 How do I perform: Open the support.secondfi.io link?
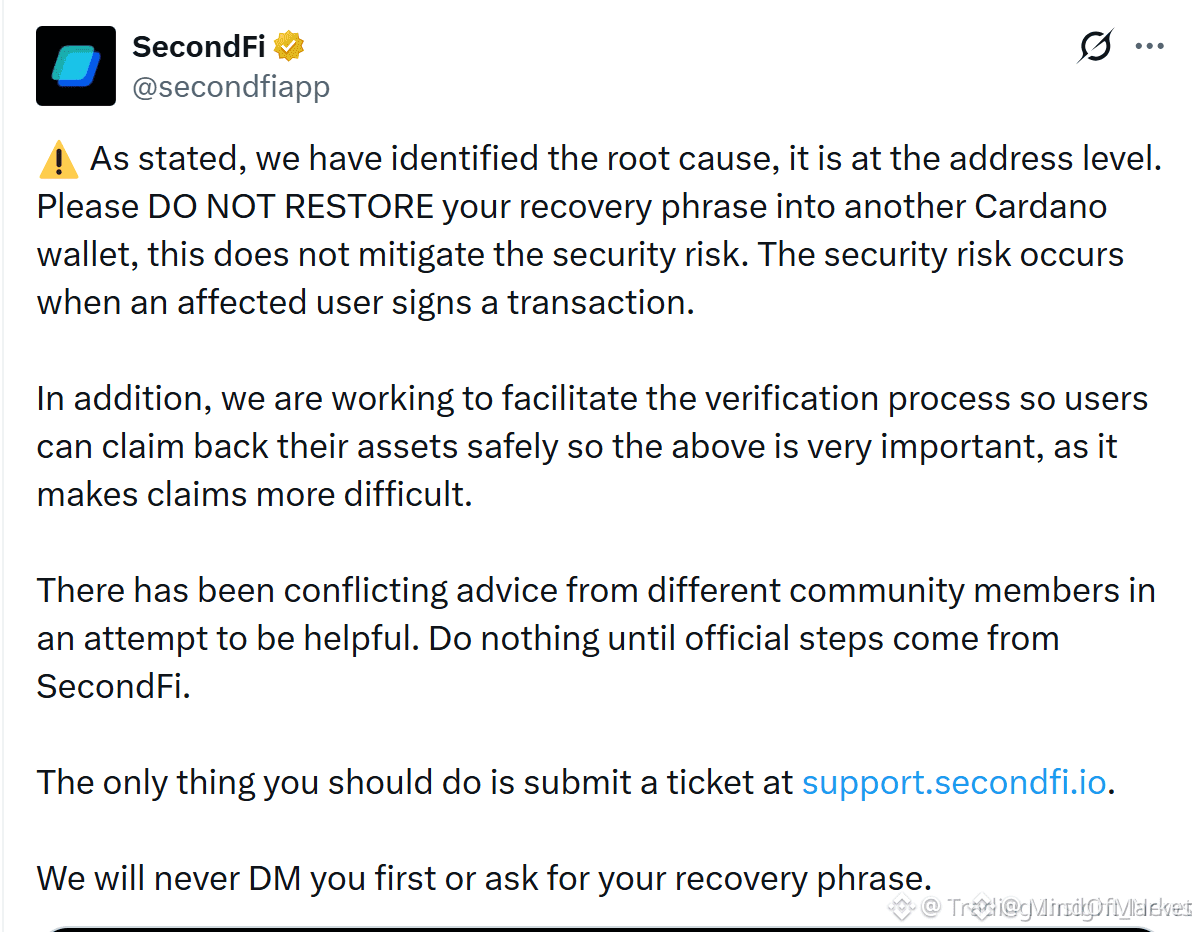(954, 782)
